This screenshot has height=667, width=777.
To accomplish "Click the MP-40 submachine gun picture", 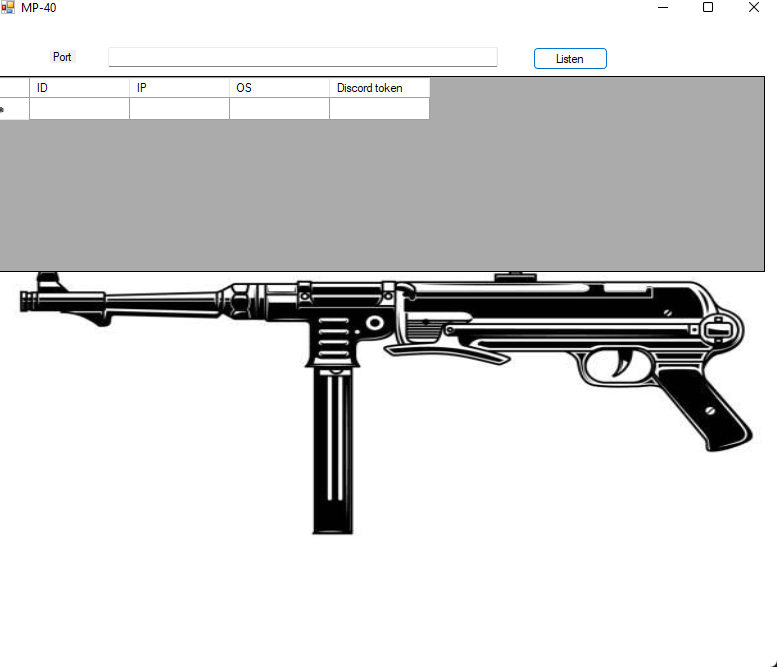I will (387, 402).
